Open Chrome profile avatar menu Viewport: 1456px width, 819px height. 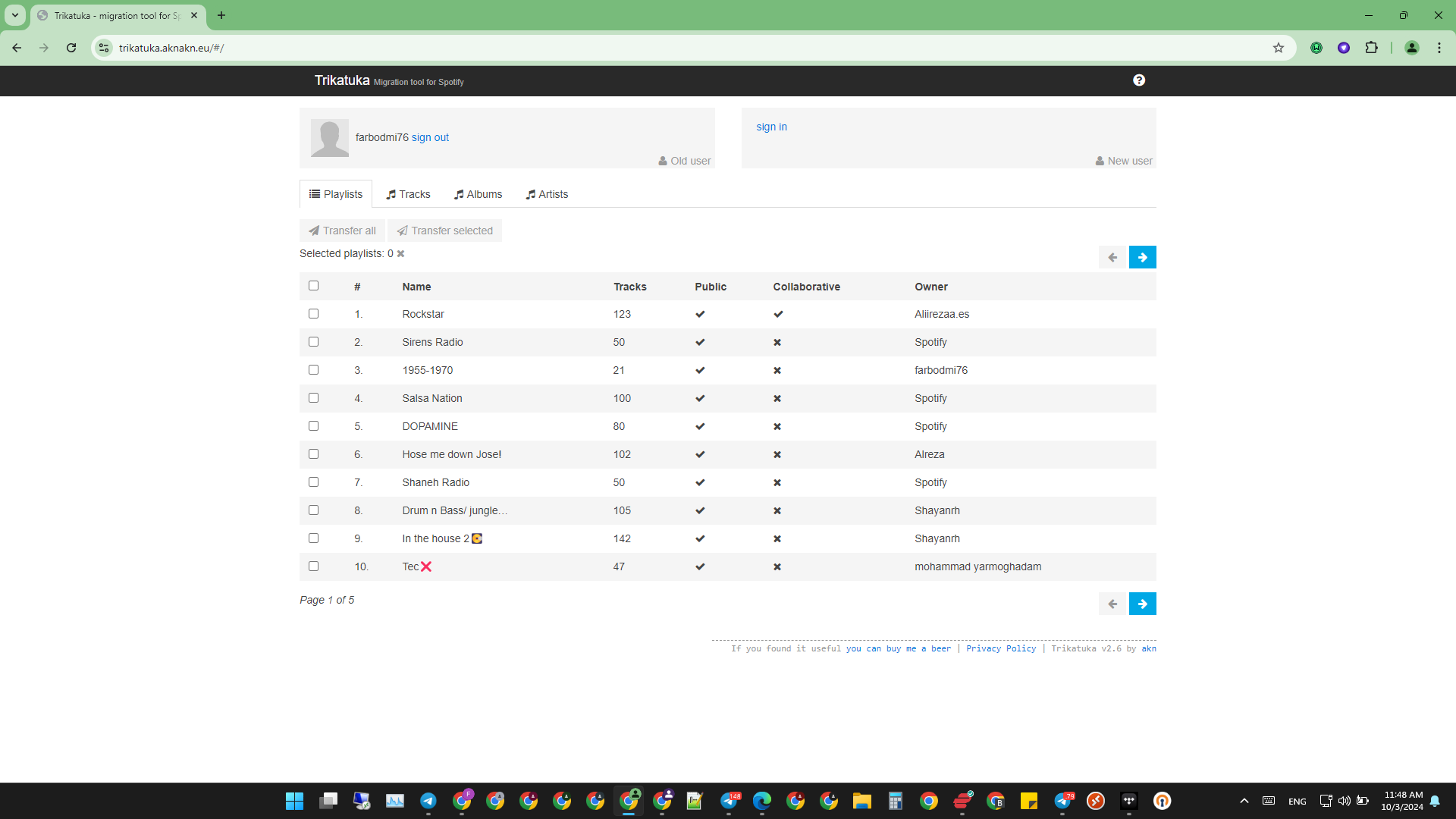(1412, 48)
